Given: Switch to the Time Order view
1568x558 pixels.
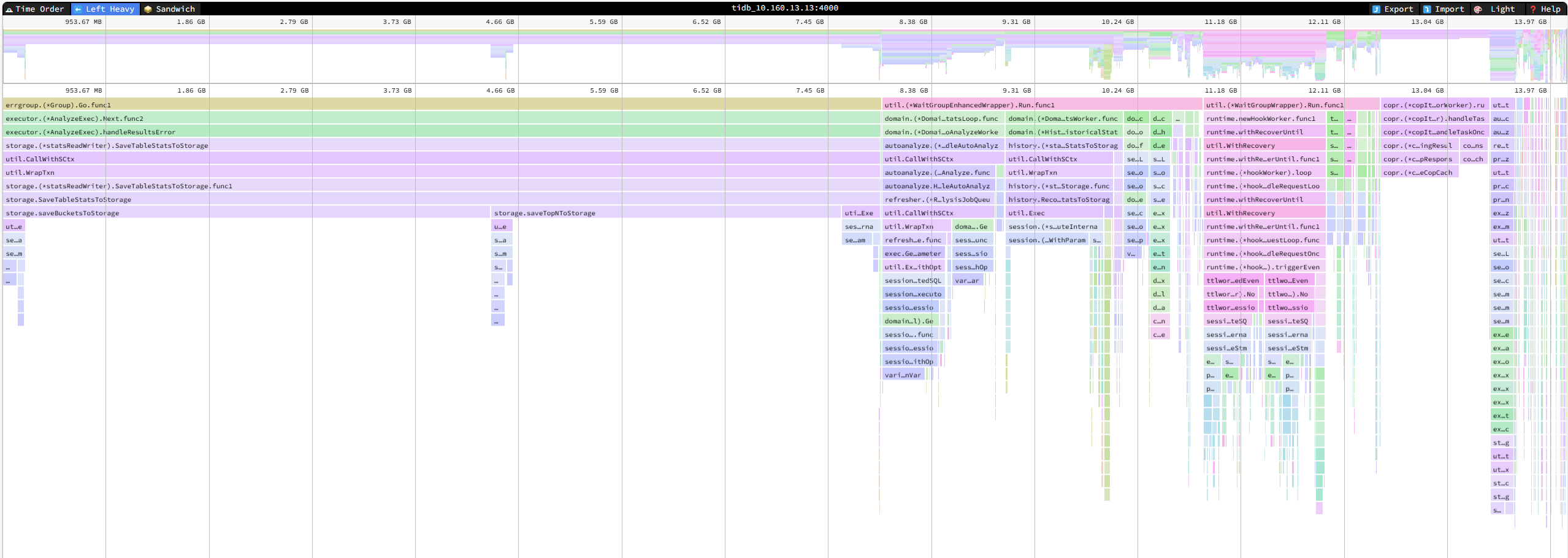Looking at the screenshot, I should 34,9.
